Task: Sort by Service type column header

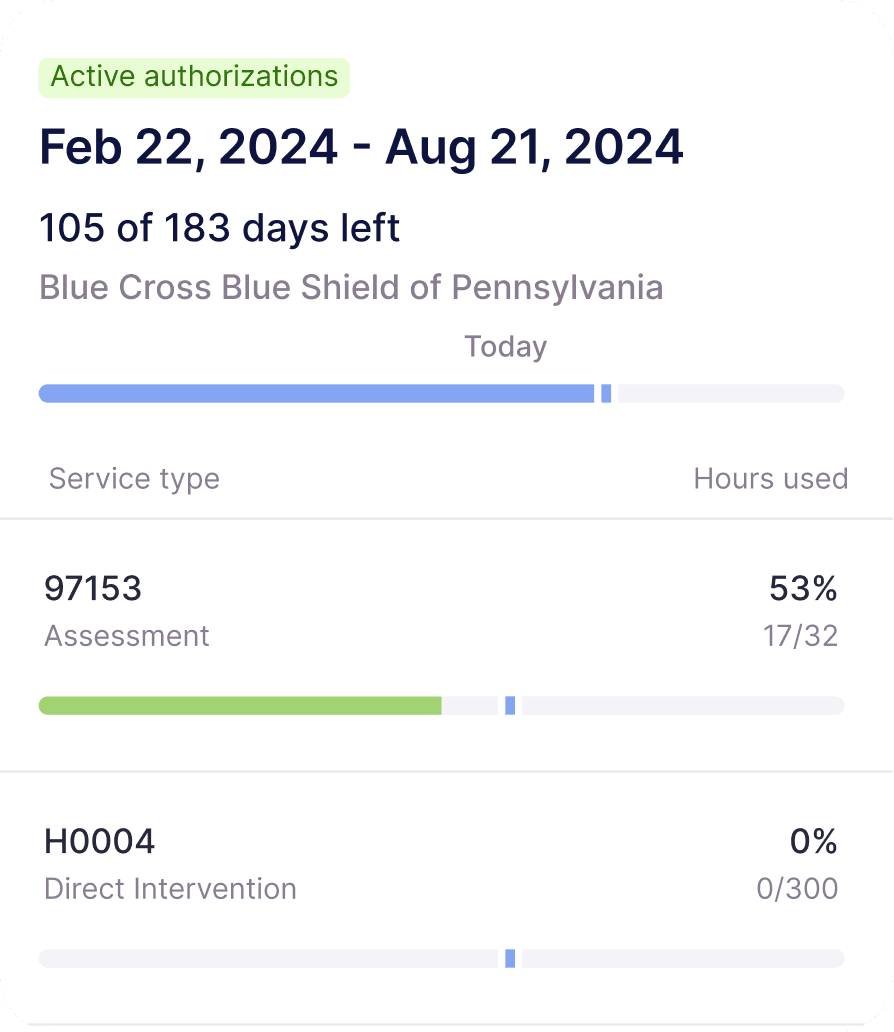Action: 134,479
